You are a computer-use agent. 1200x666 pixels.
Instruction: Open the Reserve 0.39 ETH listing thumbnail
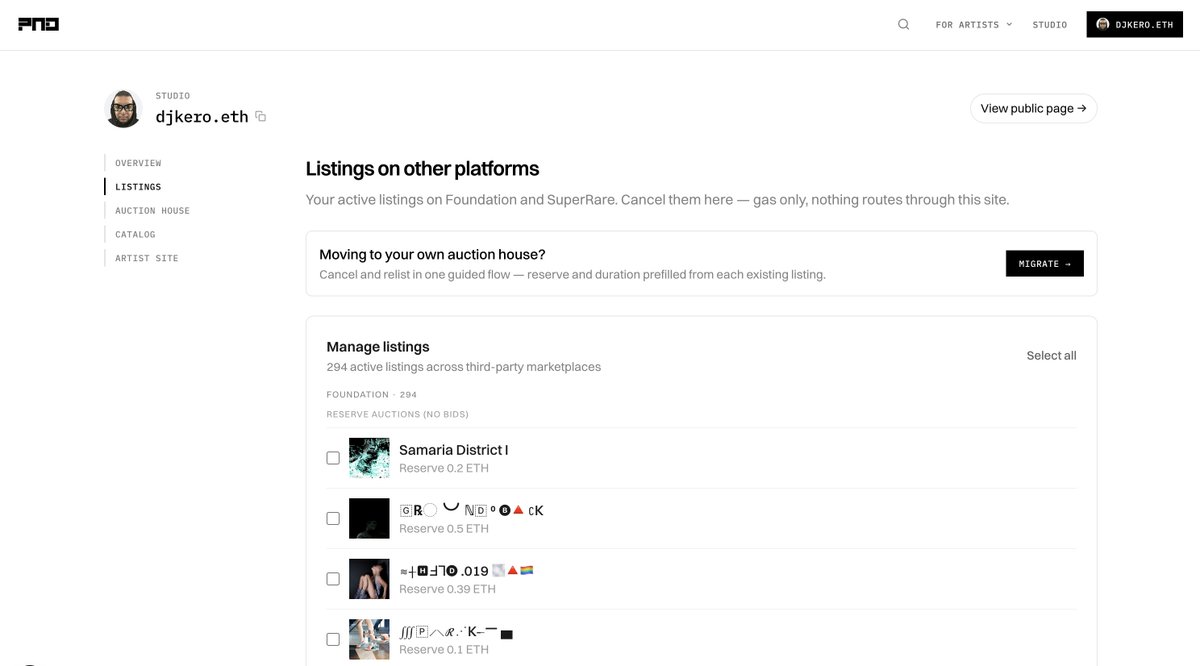tap(369, 579)
